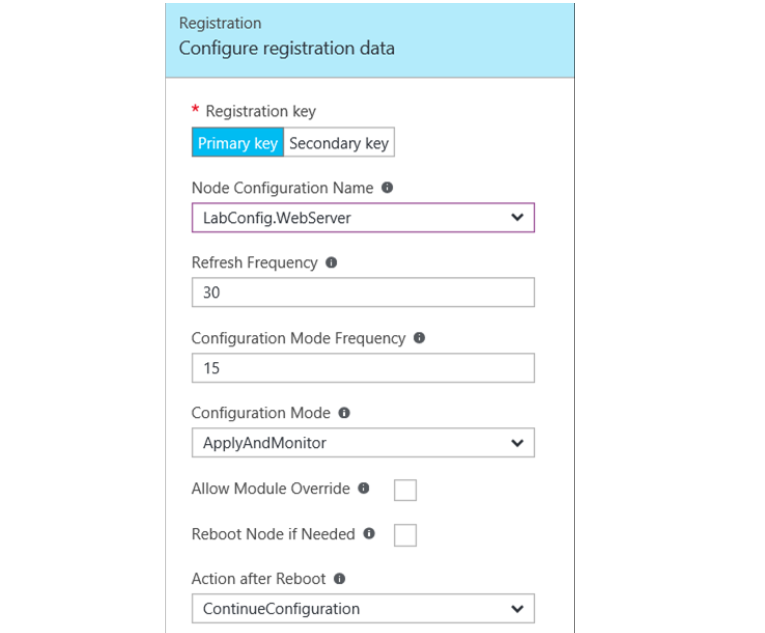Click the Refresh Frequency info icon
The width and height of the screenshot is (765, 633).
coord(331,263)
